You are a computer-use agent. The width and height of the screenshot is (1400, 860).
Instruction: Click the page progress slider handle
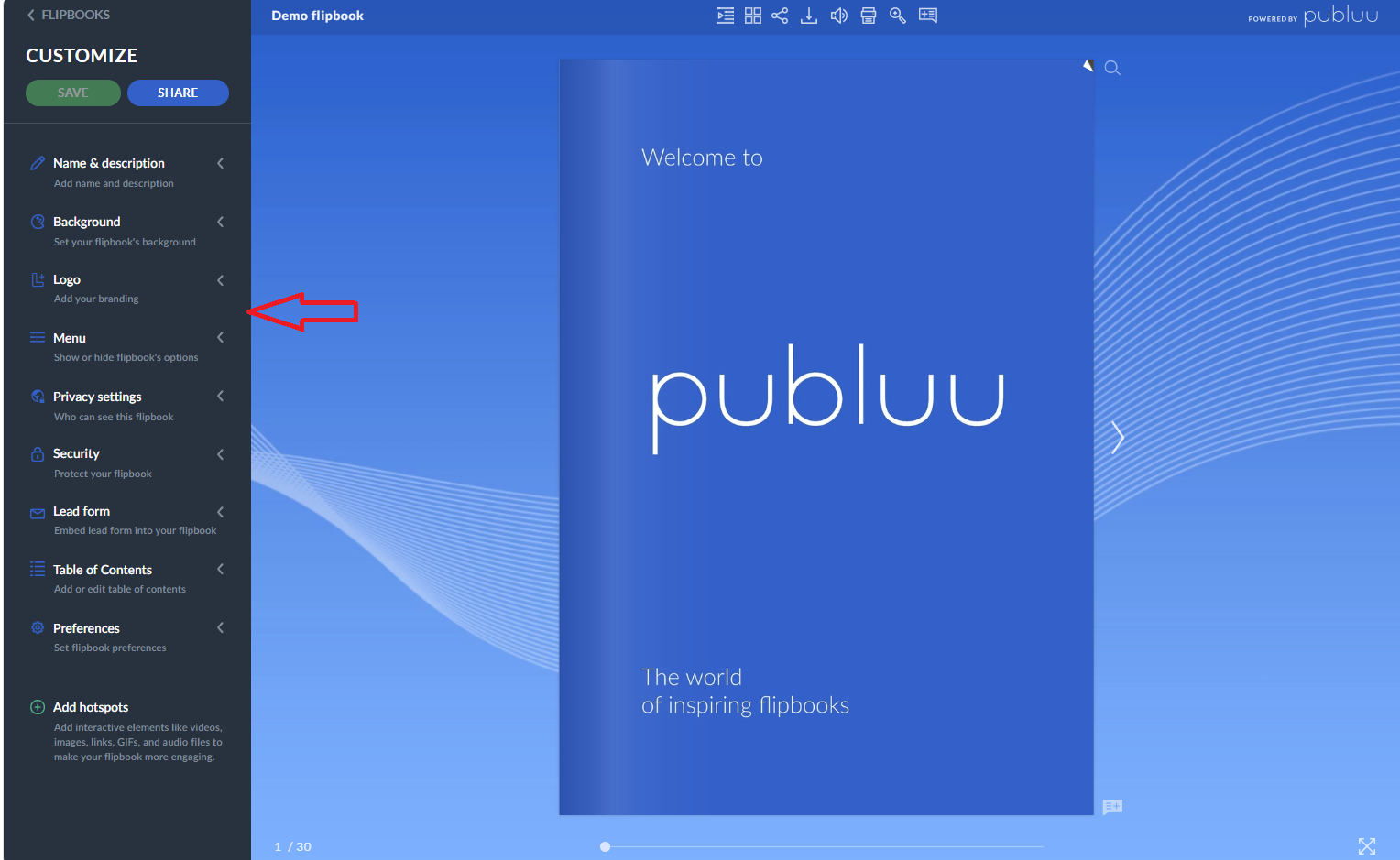click(x=605, y=846)
